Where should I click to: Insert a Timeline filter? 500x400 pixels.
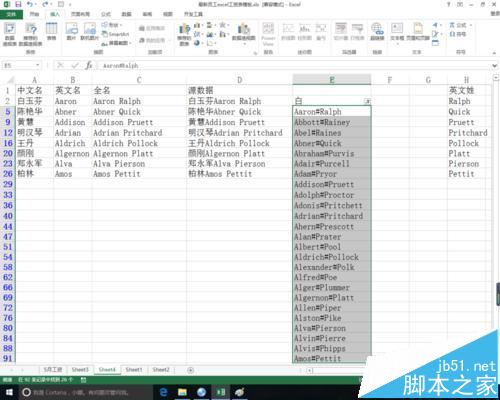pyautogui.click(x=357, y=32)
